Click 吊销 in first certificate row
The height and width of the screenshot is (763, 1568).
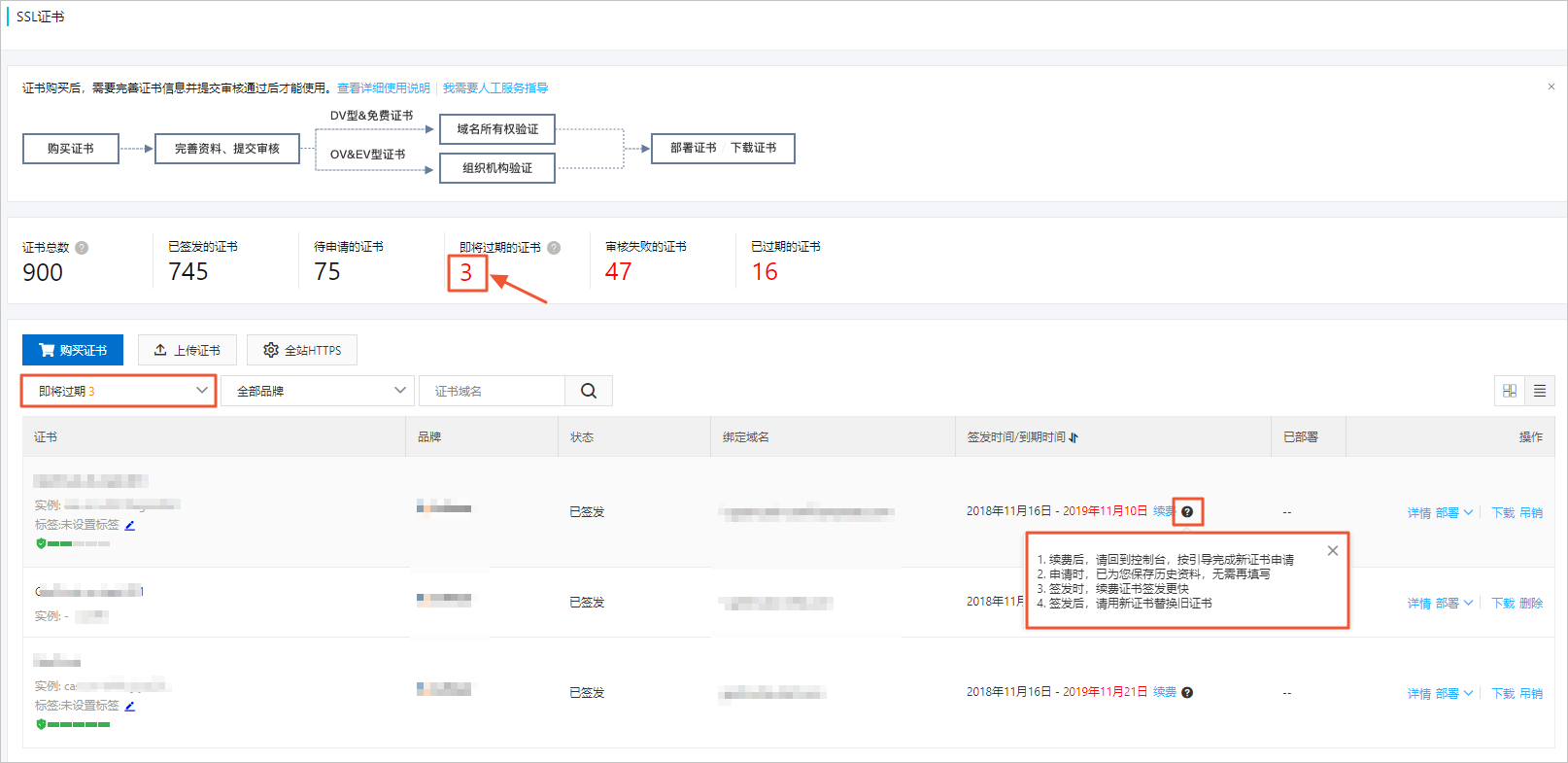[1531, 512]
